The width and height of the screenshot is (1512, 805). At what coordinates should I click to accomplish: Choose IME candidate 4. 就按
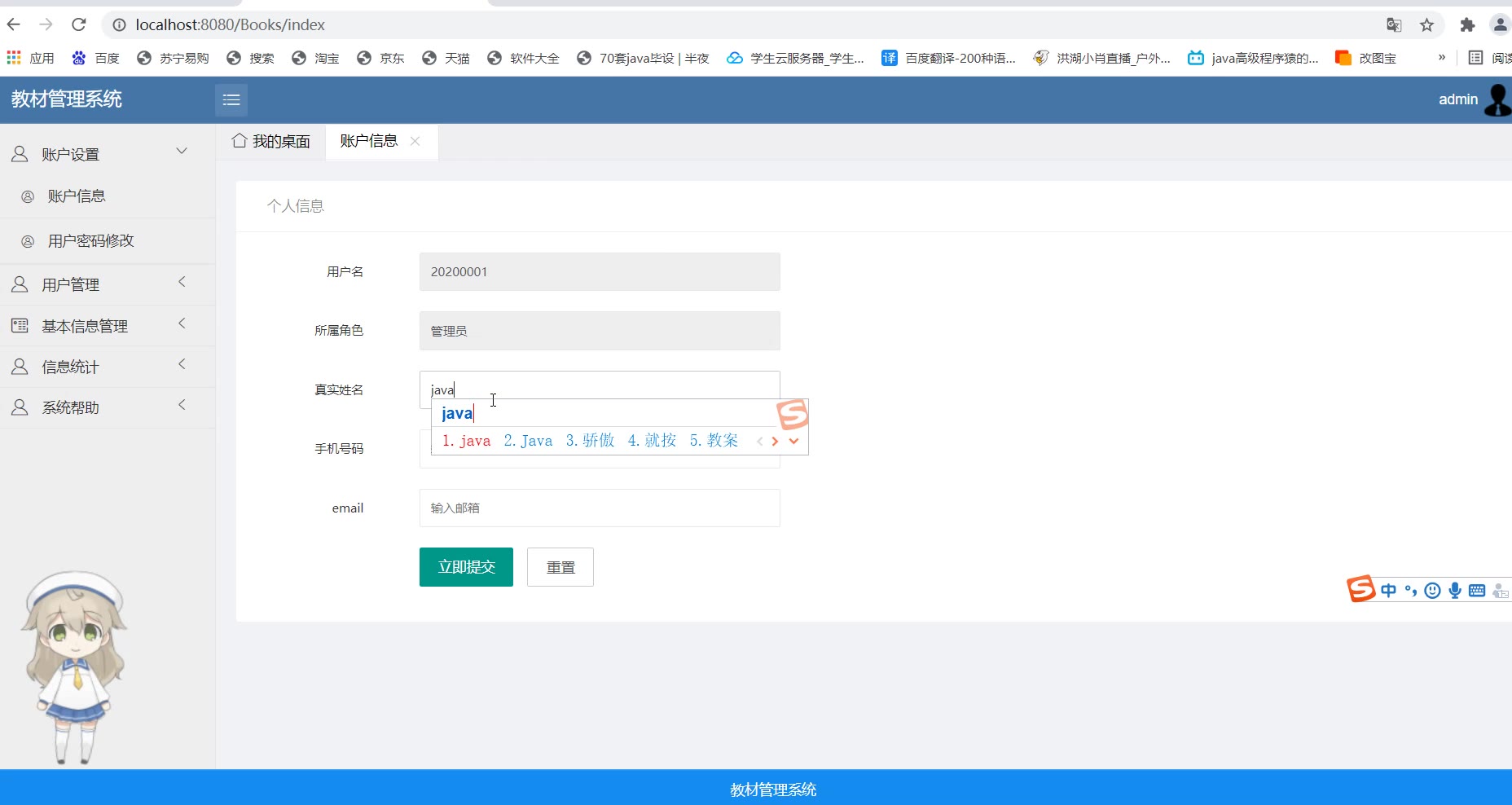tap(652, 441)
